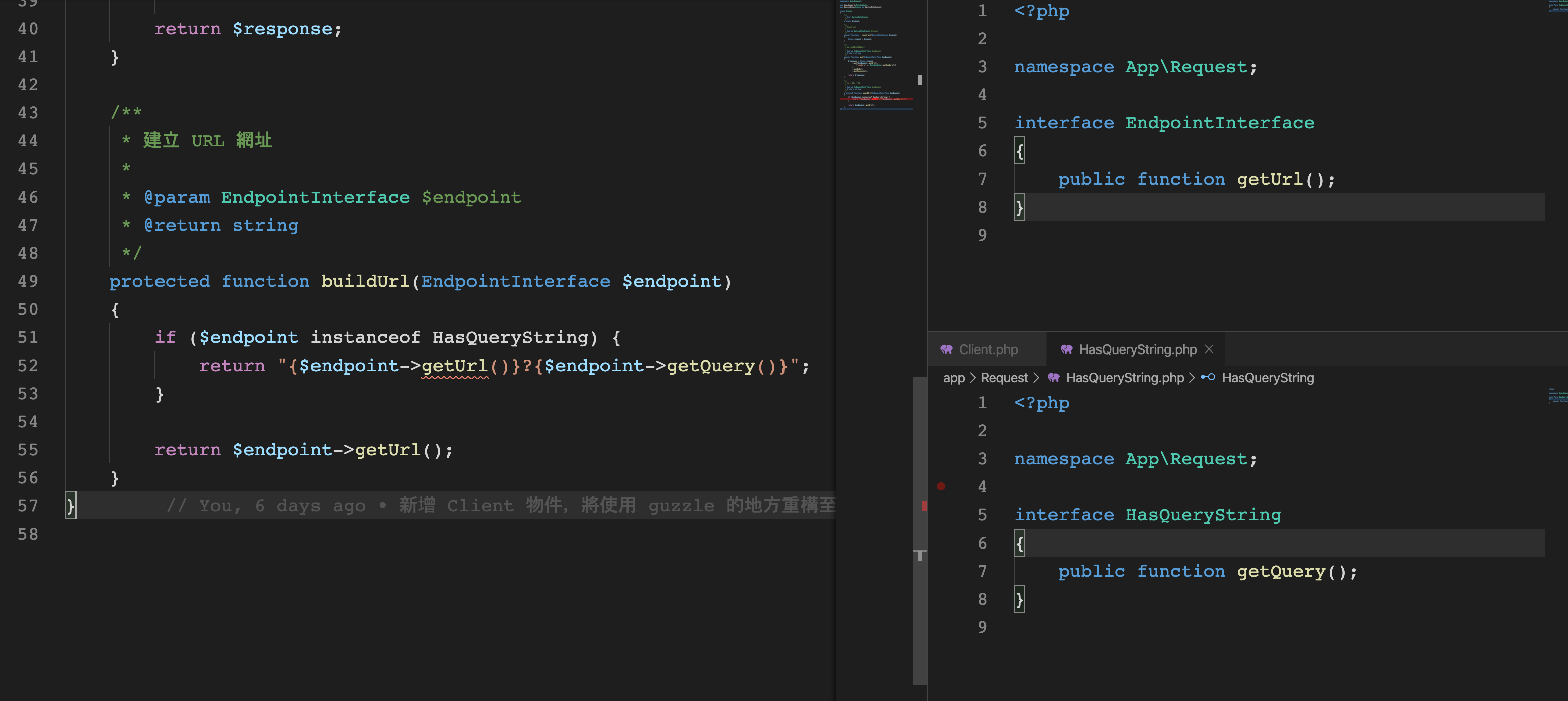Close the HasQueryString.php tab

coord(1210,349)
